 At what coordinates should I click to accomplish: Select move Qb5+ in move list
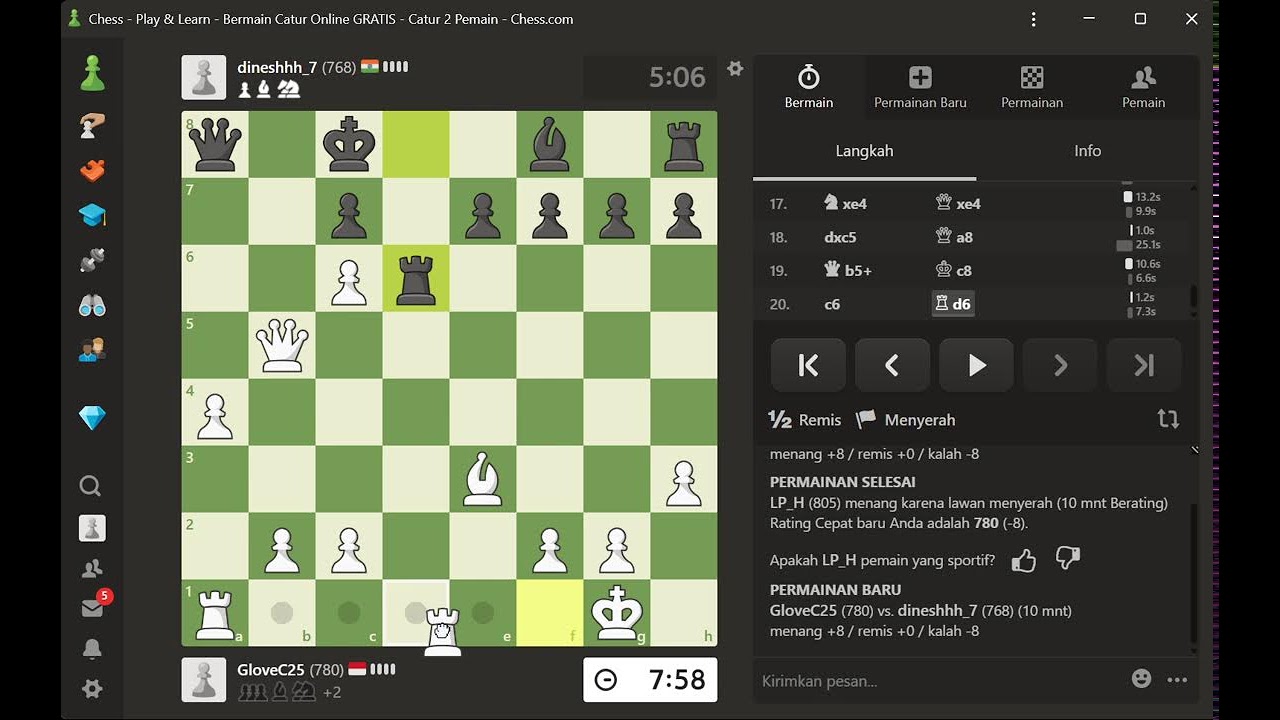pyautogui.click(x=846, y=271)
